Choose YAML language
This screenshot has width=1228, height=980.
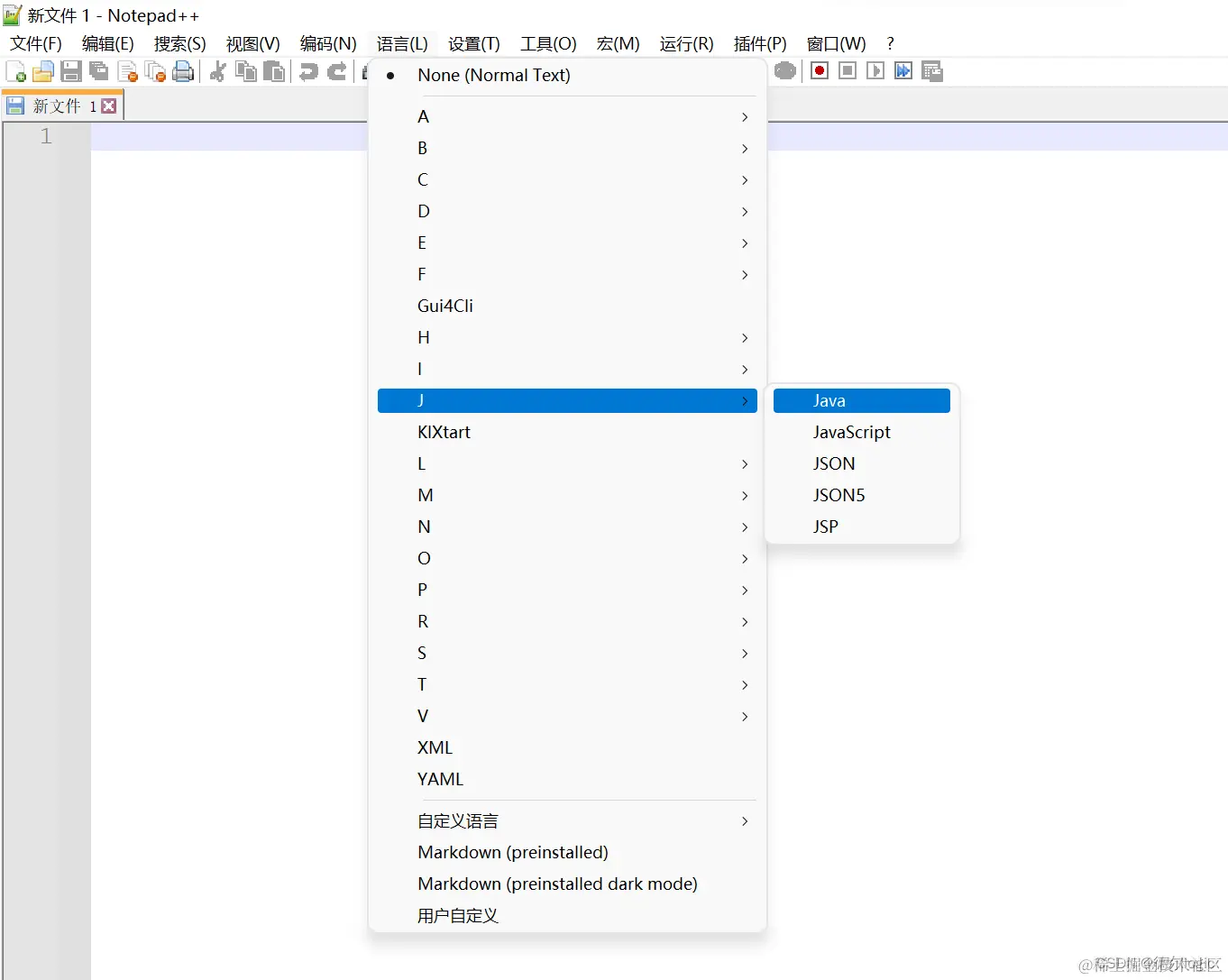click(x=567, y=780)
